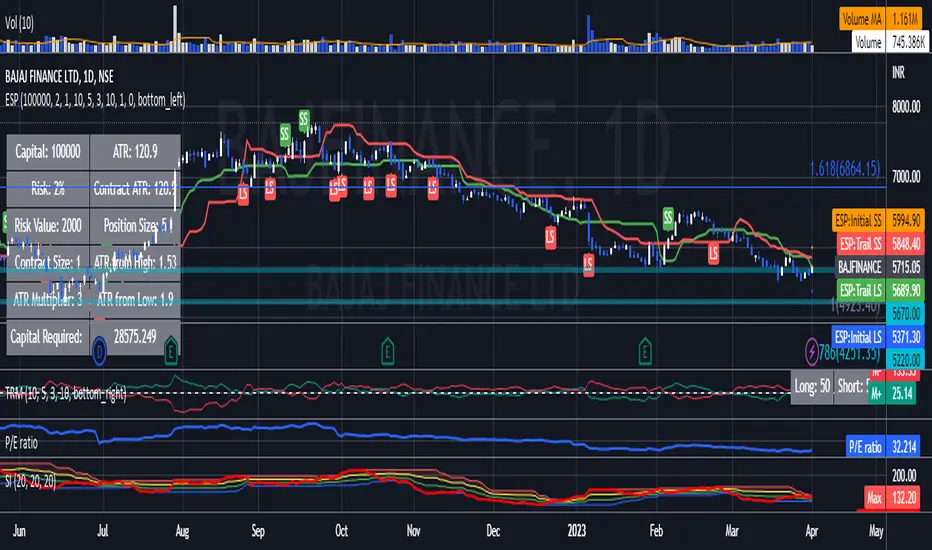Click the Apr label on time axis

click(x=811, y=530)
